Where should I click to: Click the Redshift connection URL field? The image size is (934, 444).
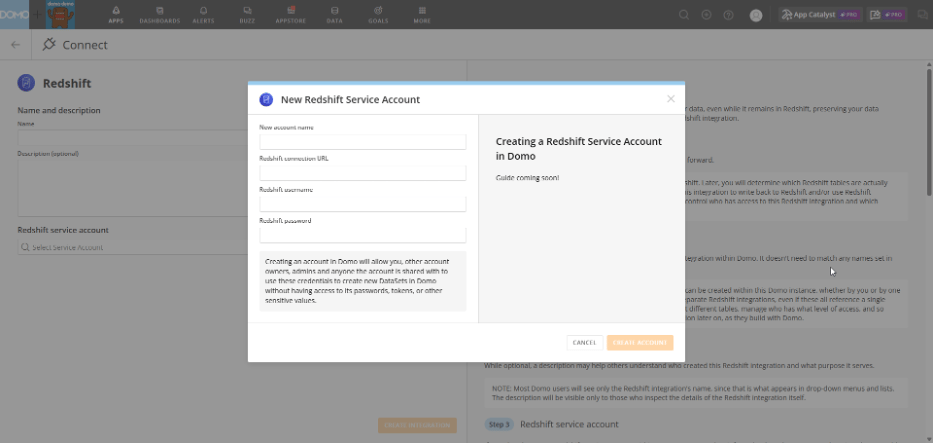pos(363,173)
